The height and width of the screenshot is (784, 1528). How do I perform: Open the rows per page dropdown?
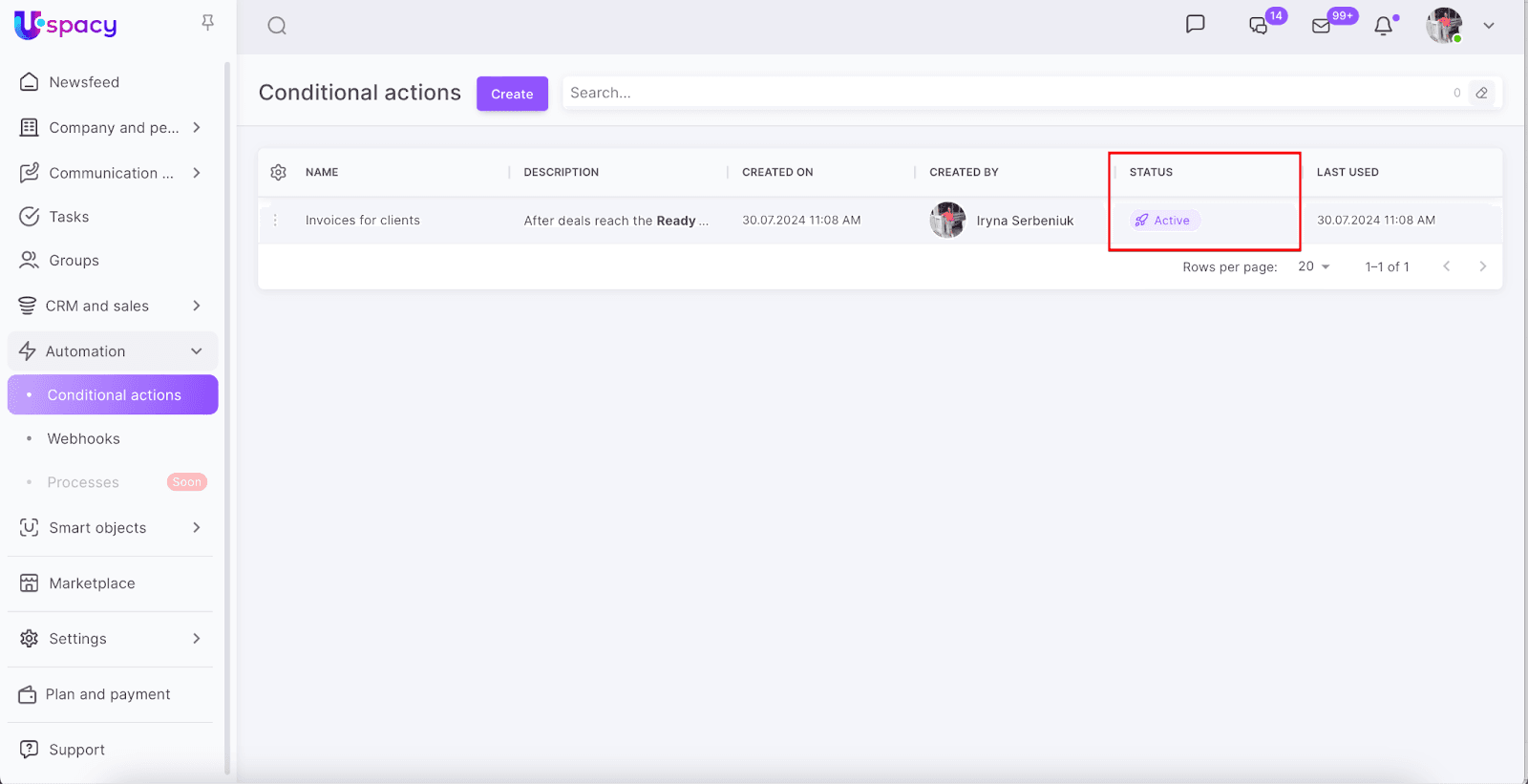point(1314,266)
